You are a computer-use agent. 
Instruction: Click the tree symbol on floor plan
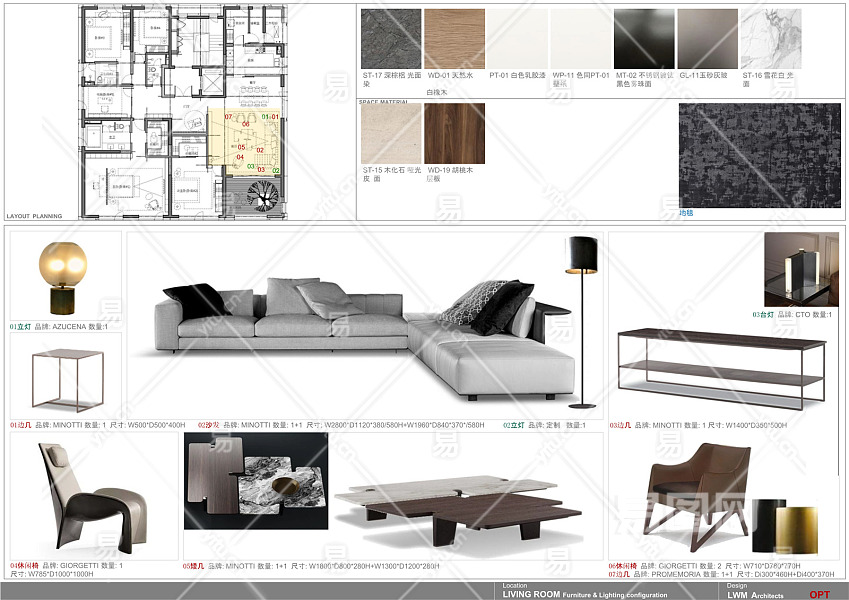point(263,195)
